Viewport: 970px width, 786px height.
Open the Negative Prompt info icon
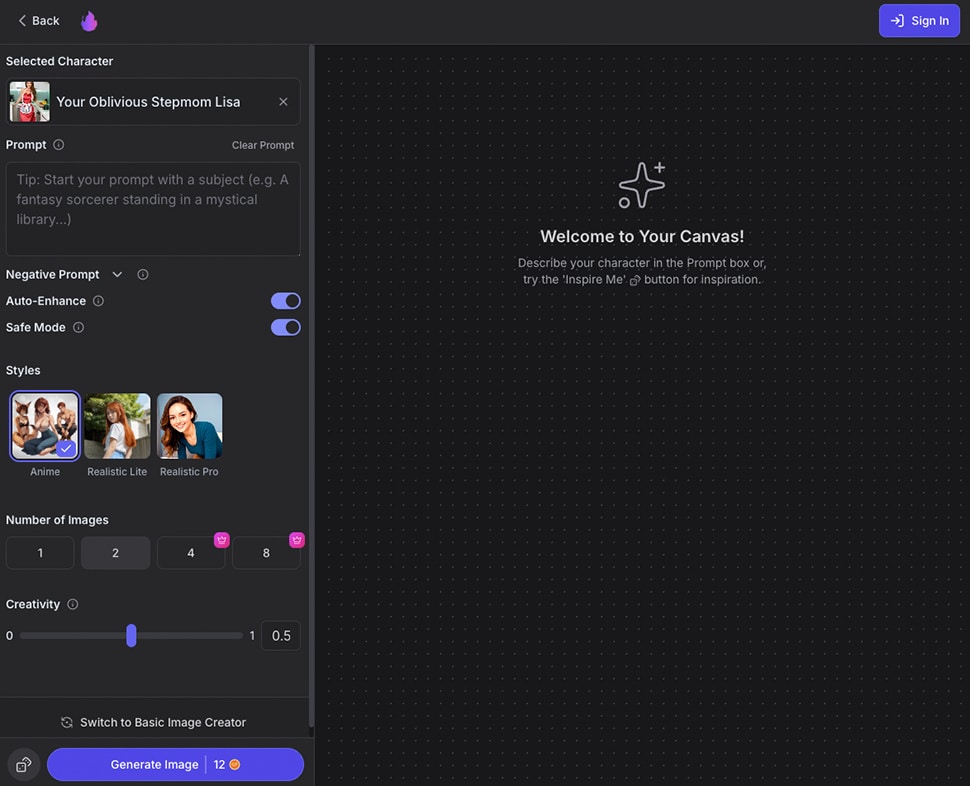point(143,275)
